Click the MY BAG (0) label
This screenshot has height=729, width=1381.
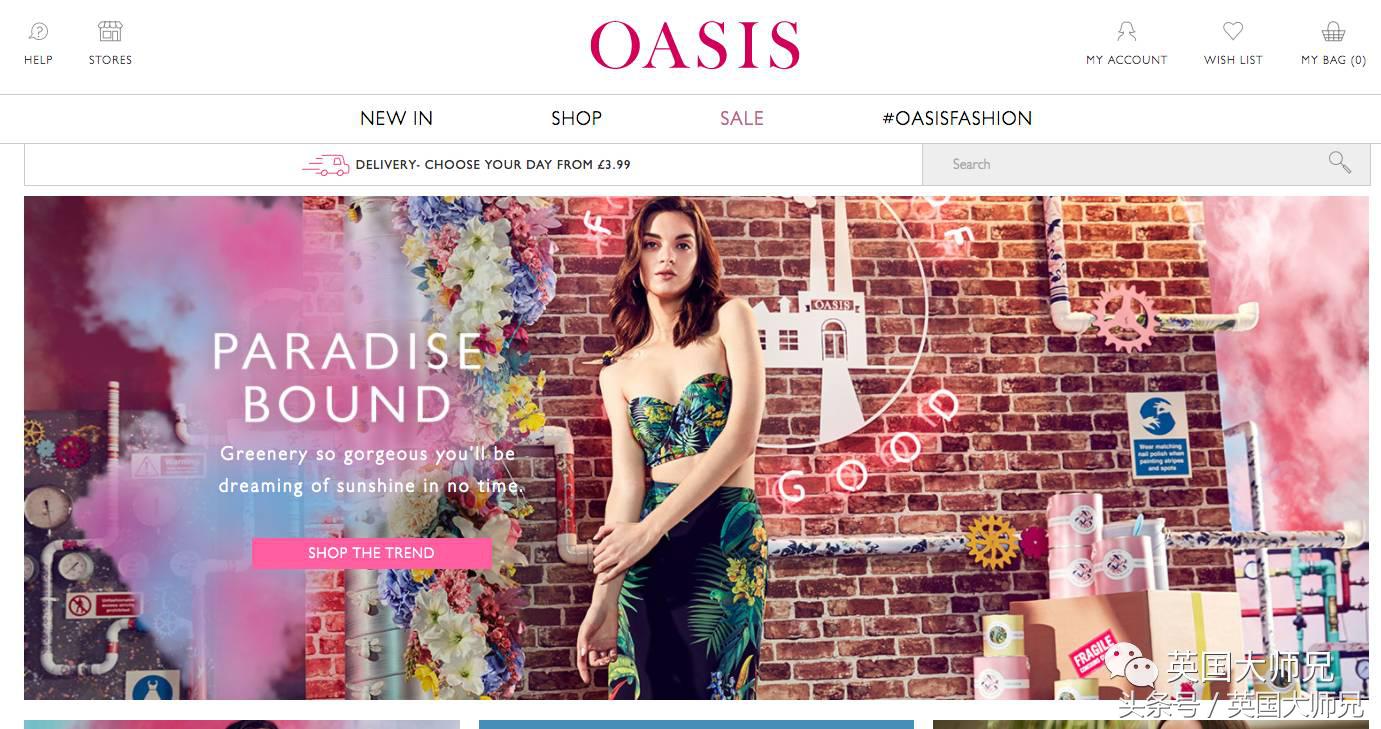click(1333, 60)
